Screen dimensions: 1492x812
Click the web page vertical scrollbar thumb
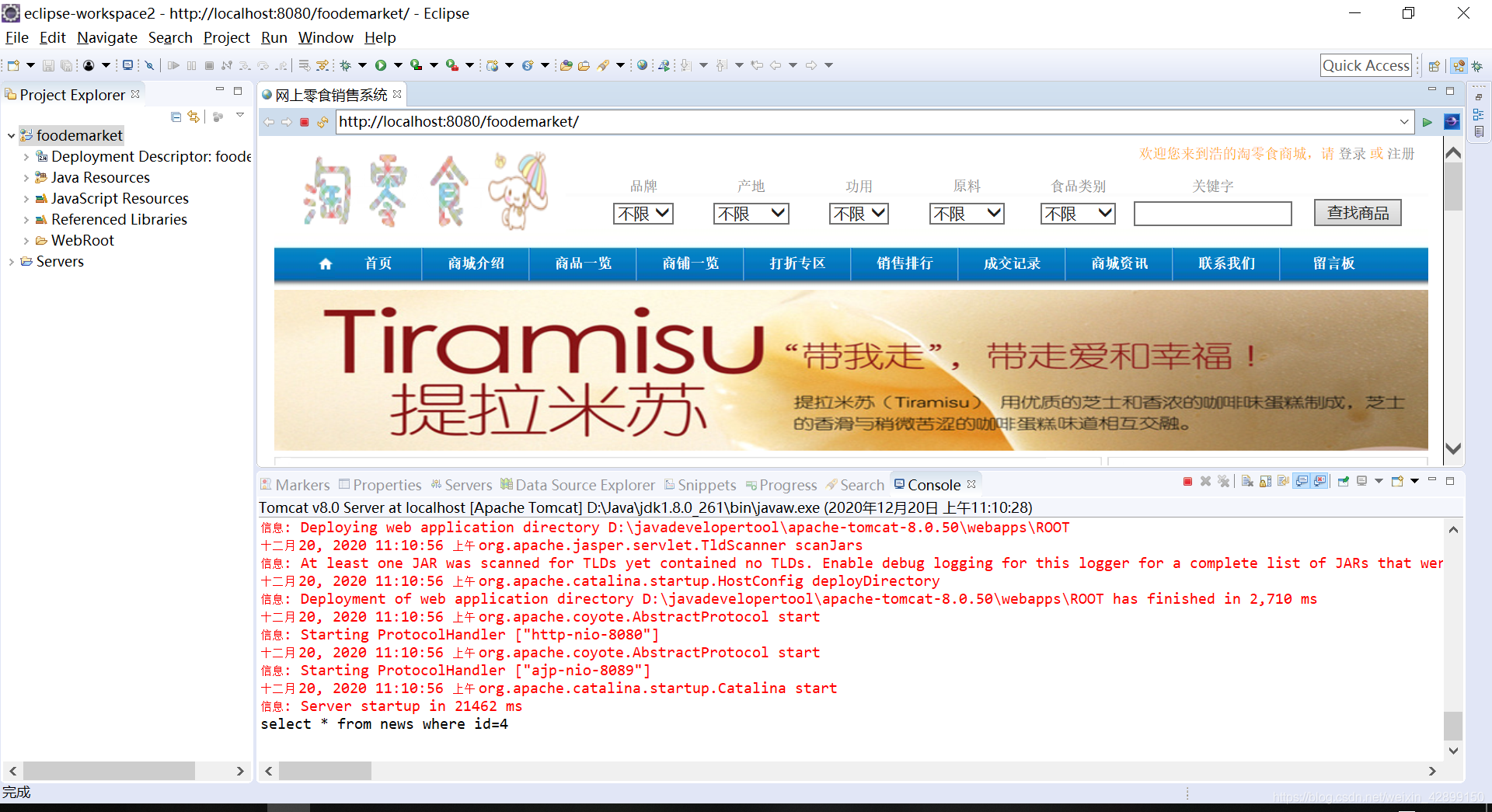tap(1453, 186)
